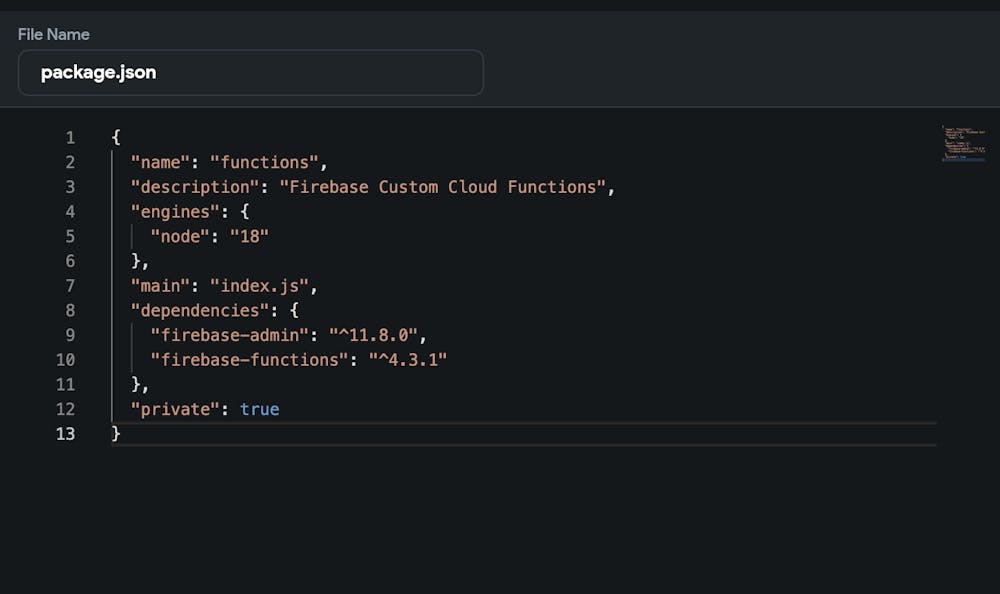Click line number 1 in gutter
Viewport: 1000px width, 594px height.
tap(70, 137)
